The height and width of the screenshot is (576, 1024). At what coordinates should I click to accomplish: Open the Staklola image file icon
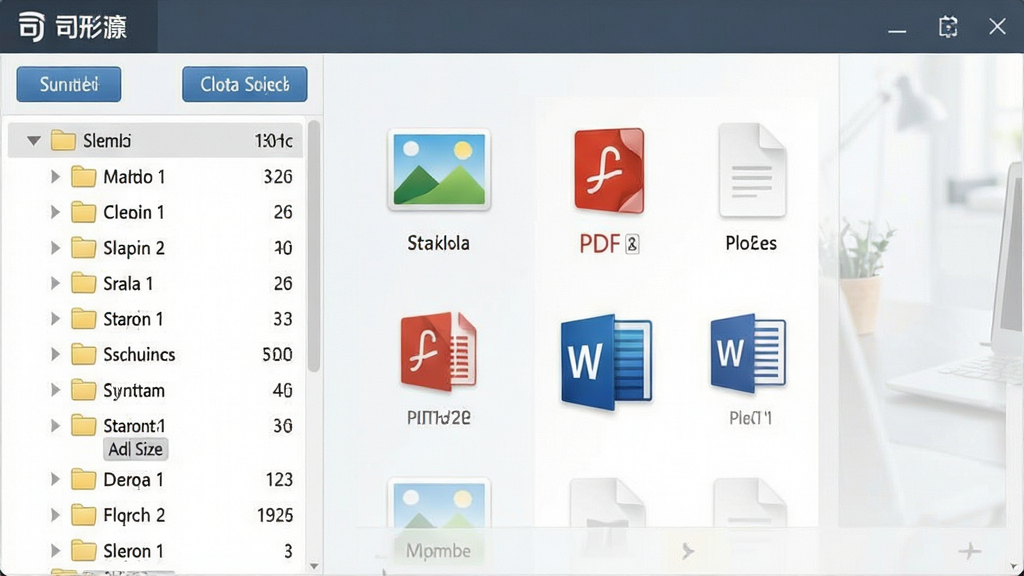pos(439,170)
